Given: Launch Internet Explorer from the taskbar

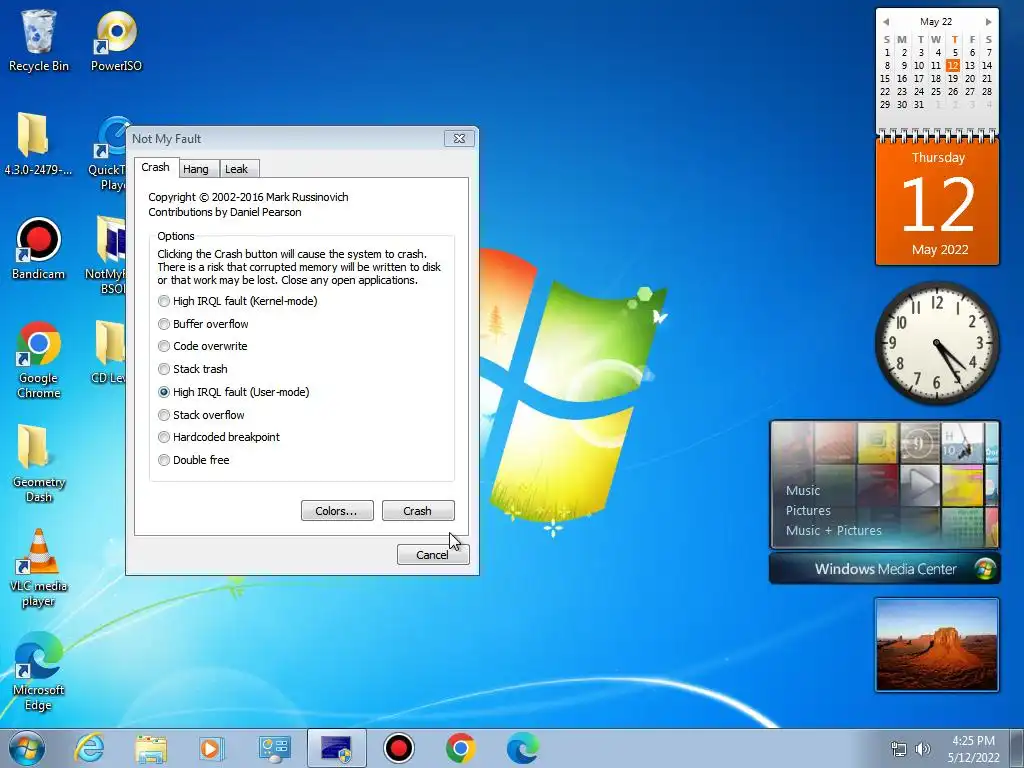Looking at the screenshot, I should coord(89,748).
